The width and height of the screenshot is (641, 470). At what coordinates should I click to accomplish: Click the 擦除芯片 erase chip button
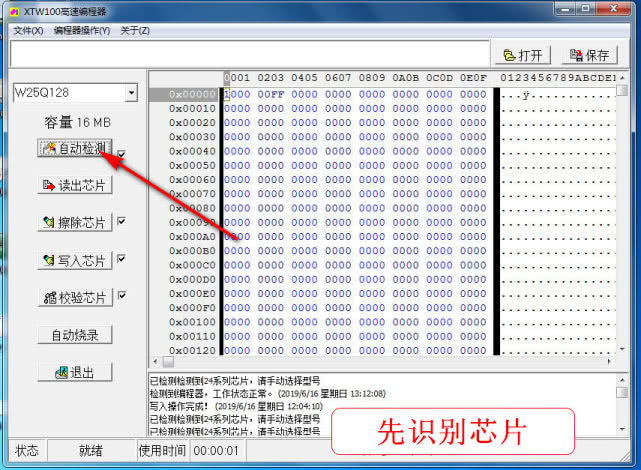tap(74, 223)
